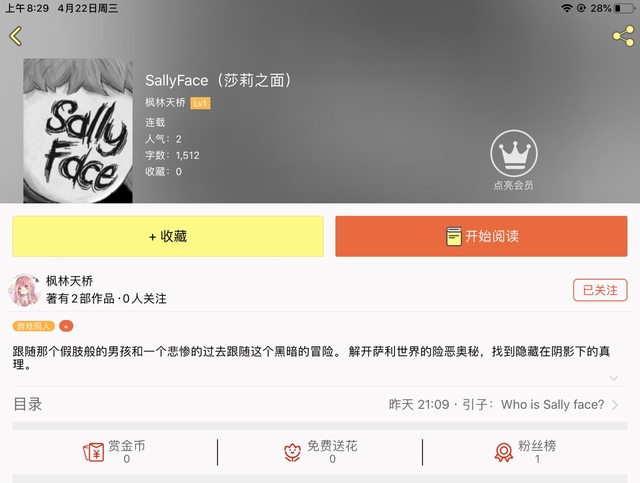Tap the 赏金币 red envelope icon
The height and width of the screenshot is (483, 640).
(x=93, y=452)
